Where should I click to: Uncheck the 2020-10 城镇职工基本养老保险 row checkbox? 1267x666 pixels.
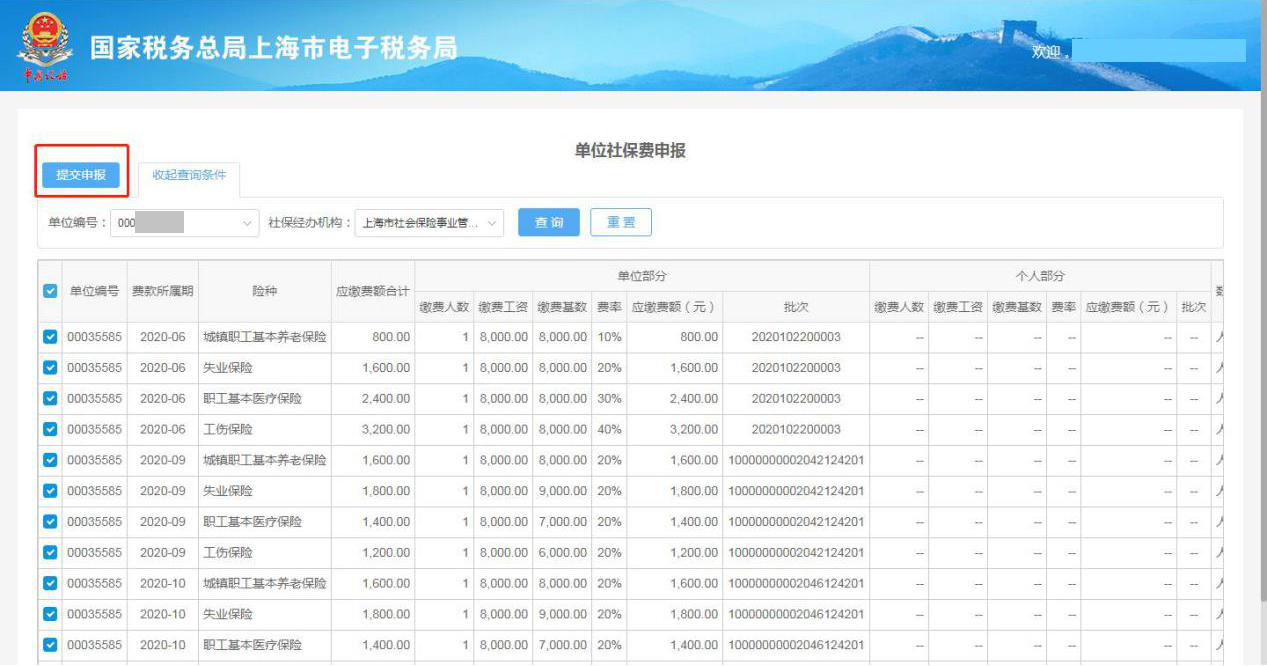(x=50, y=583)
